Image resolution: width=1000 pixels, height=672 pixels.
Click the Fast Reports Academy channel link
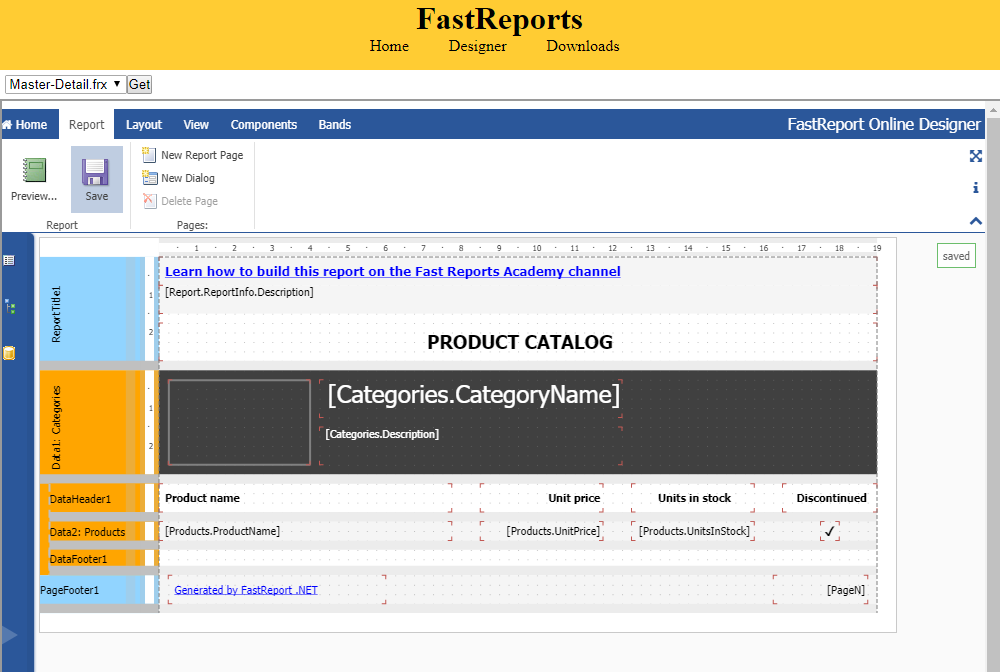(x=392, y=272)
